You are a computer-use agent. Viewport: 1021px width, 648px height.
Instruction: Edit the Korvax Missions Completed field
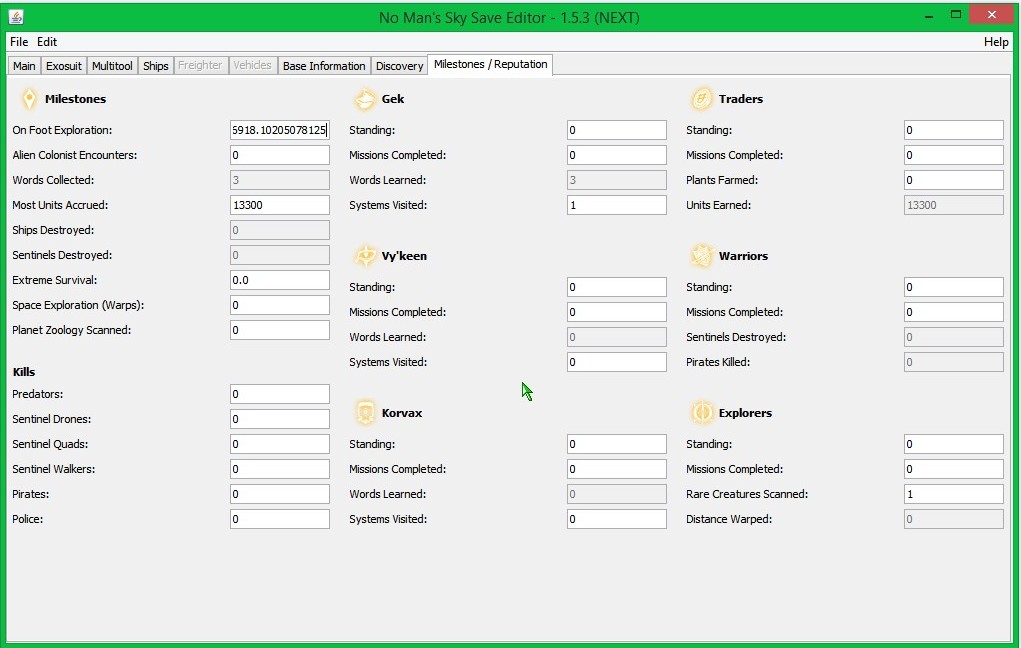[617, 469]
